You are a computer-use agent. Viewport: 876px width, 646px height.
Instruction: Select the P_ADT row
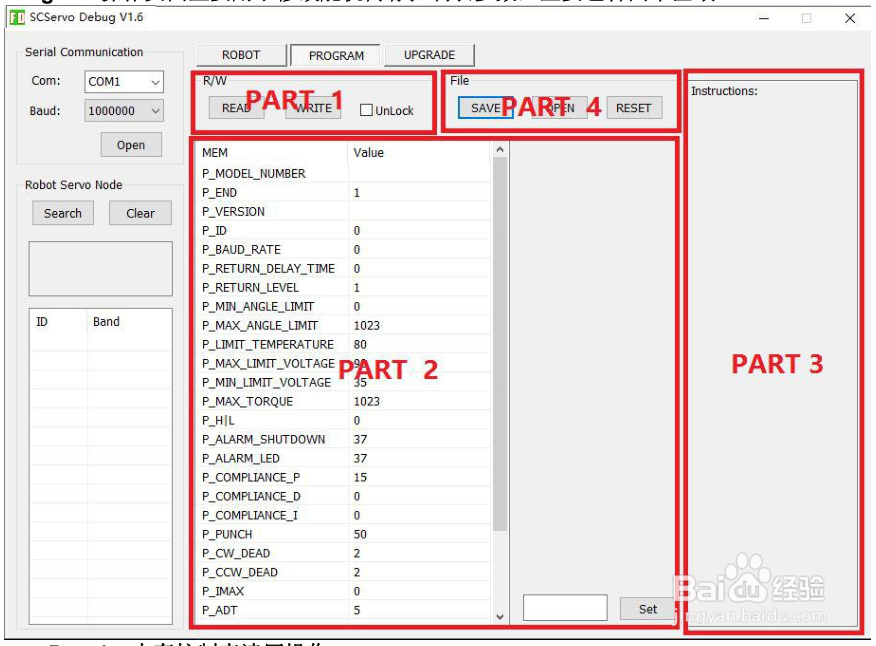coord(345,611)
